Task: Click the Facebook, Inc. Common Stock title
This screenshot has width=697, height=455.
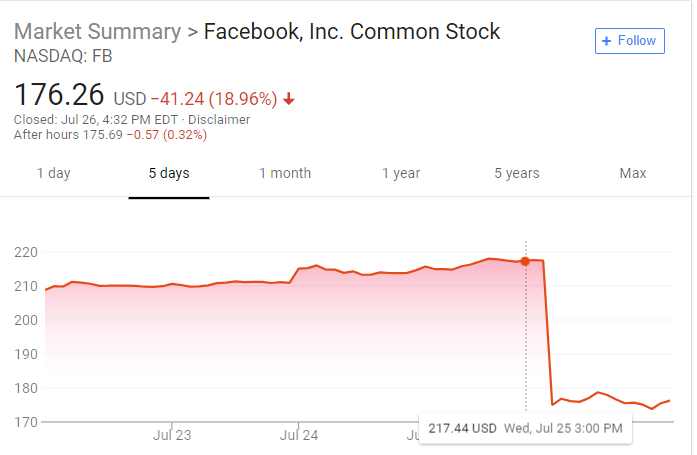Action: coord(352,31)
